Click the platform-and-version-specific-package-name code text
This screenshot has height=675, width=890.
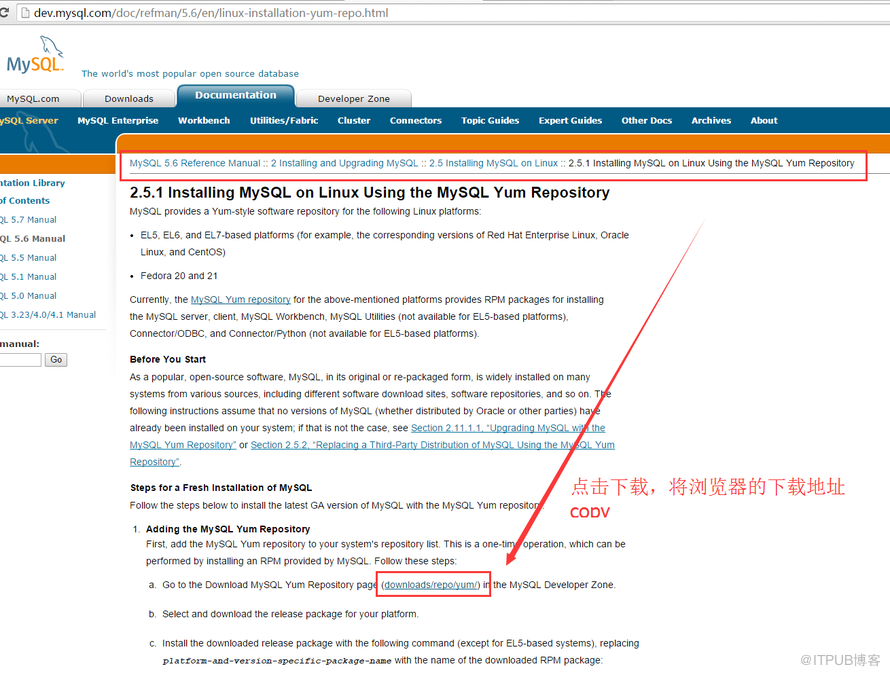(x=277, y=661)
